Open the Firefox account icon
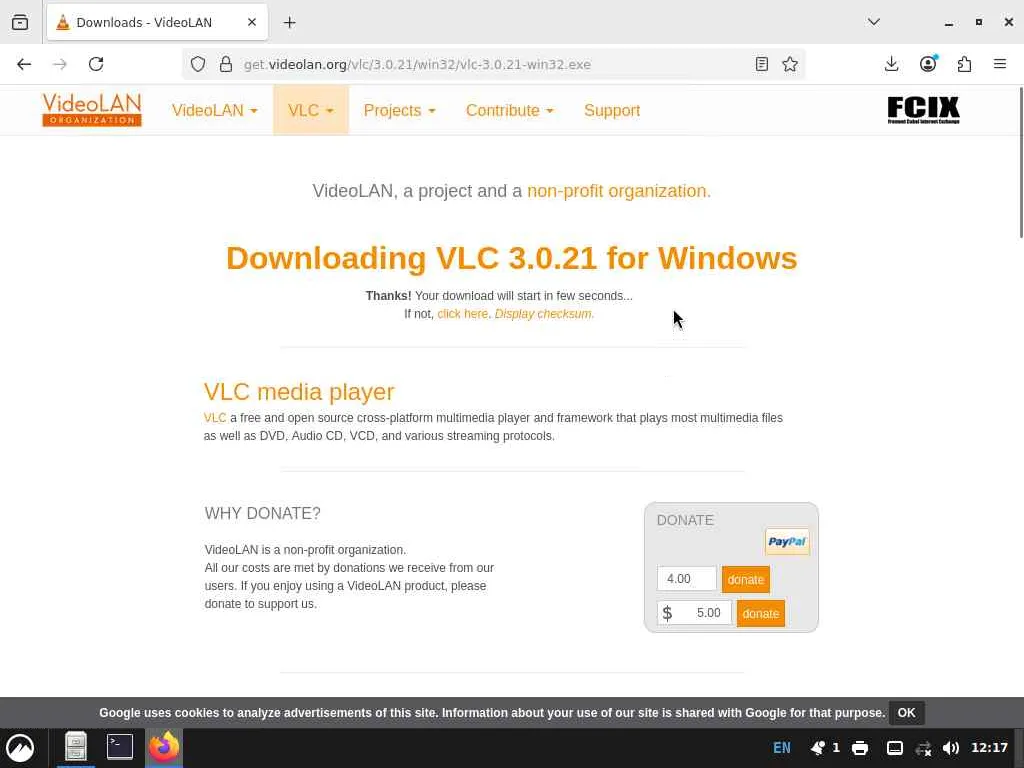The width and height of the screenshot is (1024, 768). click(928, 63)
